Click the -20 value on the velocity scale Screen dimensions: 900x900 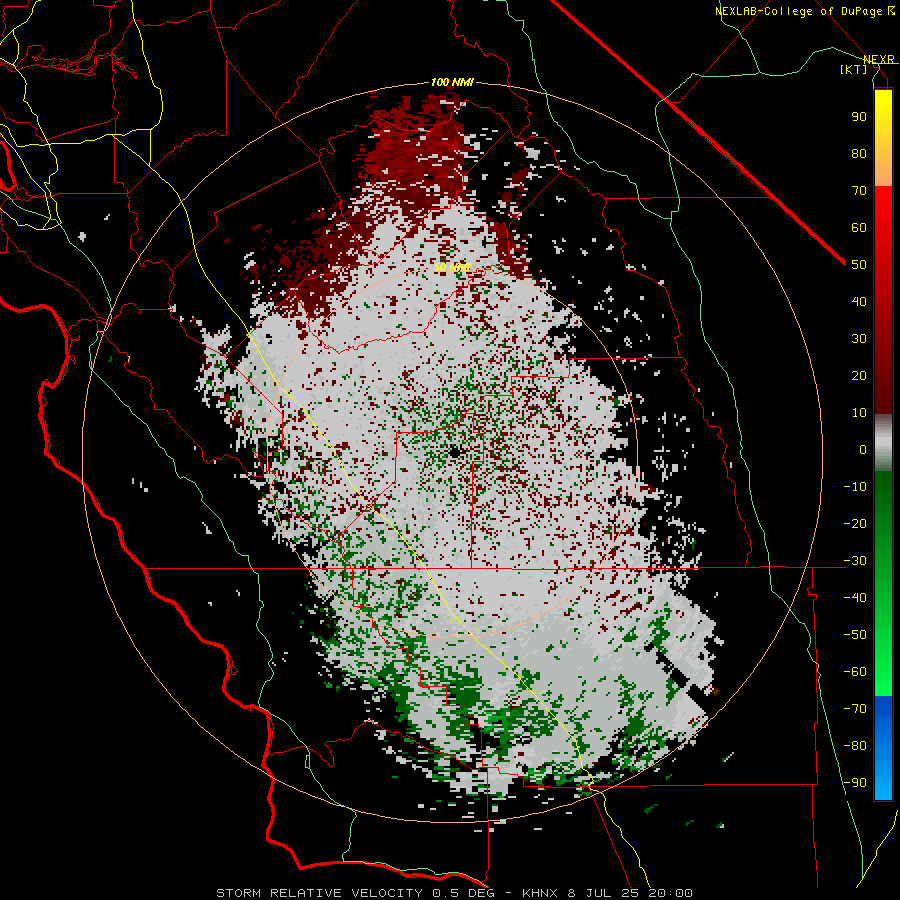pos(855,524)
